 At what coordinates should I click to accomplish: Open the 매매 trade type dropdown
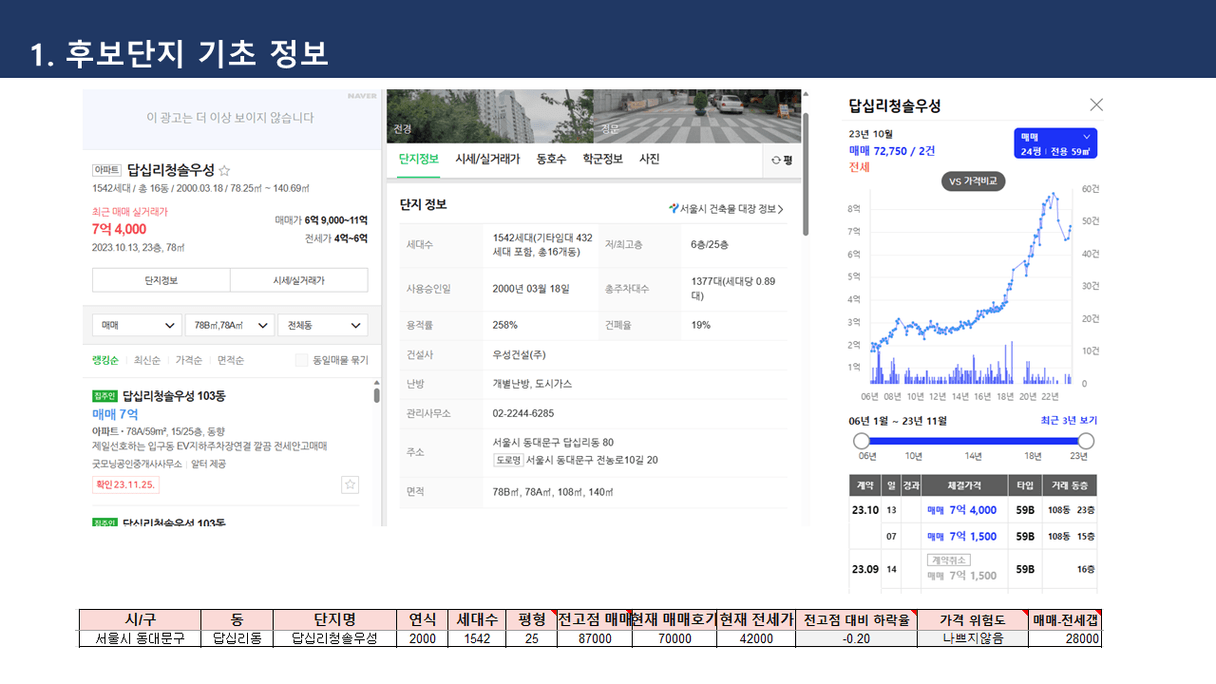pyautogui.click(x=137, y=326)
